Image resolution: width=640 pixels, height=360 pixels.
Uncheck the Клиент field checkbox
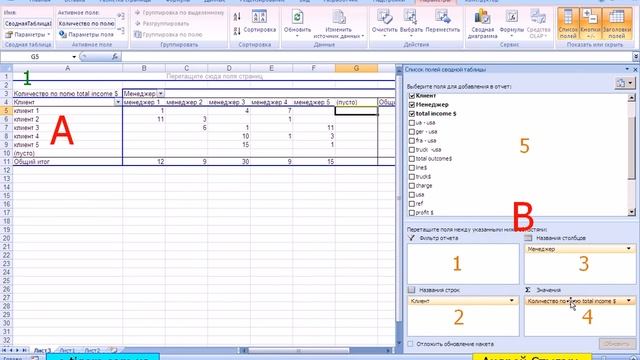pyautogui.click(x=411, y=96)
